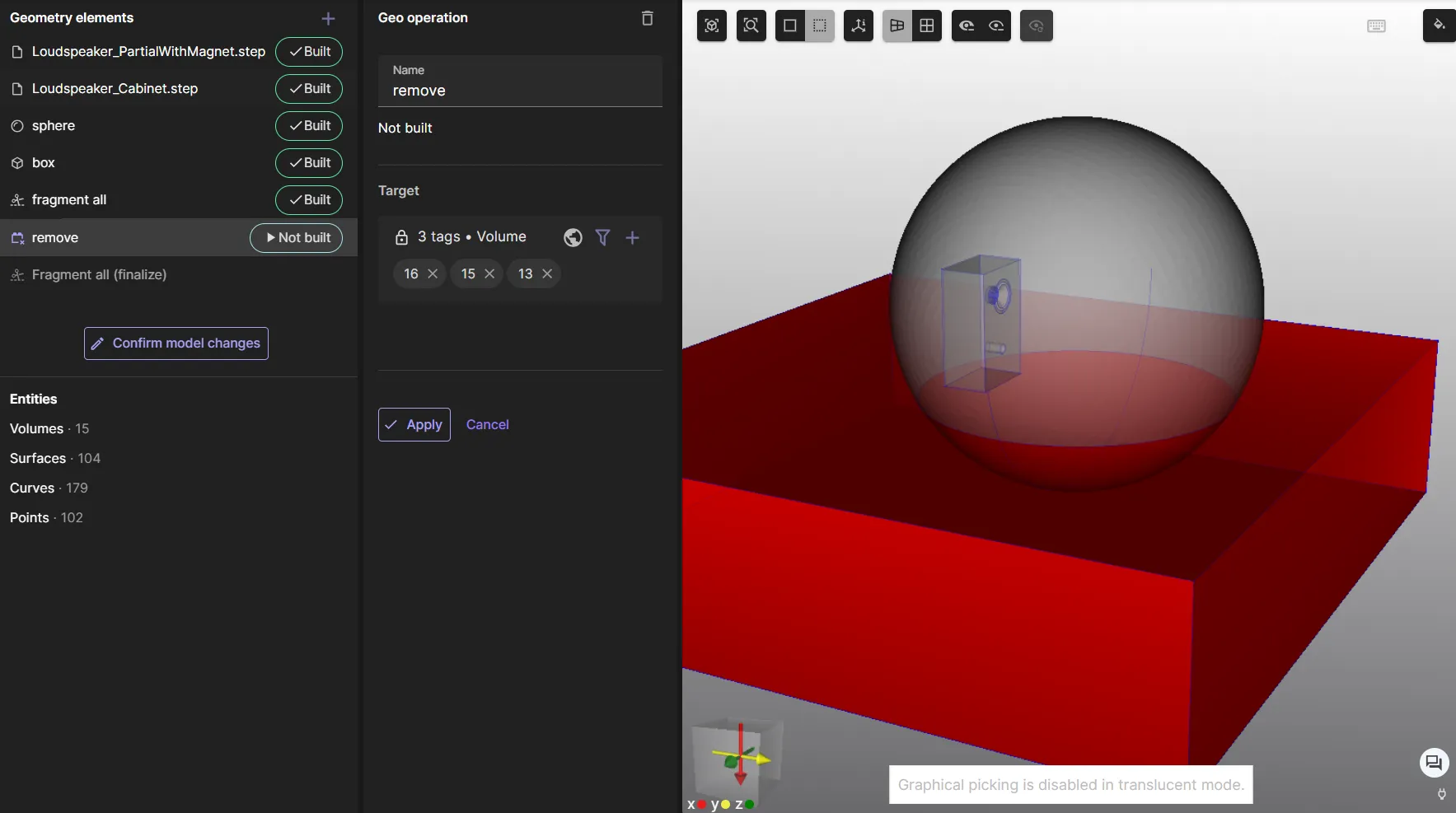Open the paint bucket color tool
This screenshot has height=813, width=1456.
click(x=1439, y=26)
